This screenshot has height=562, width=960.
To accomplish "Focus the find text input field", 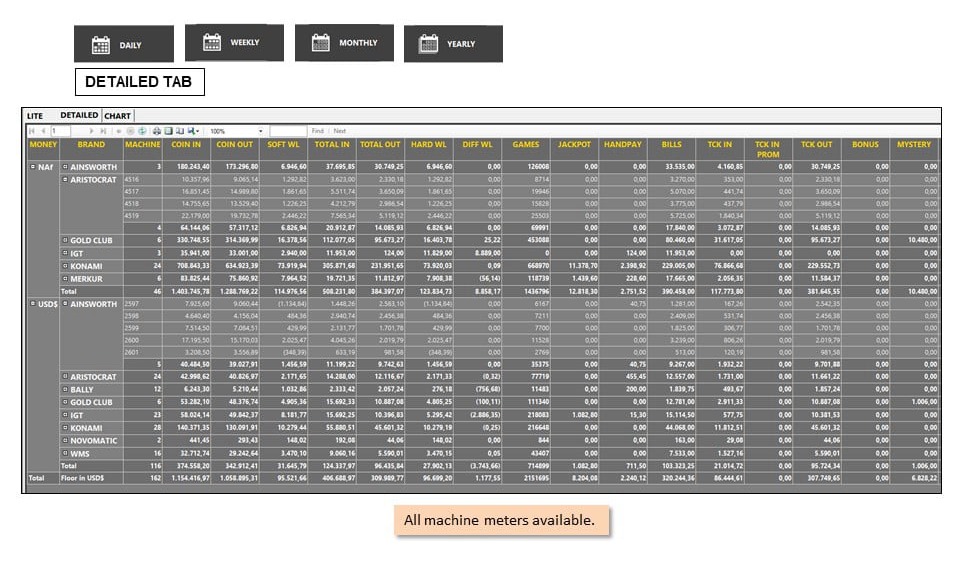I will (288, 131).
